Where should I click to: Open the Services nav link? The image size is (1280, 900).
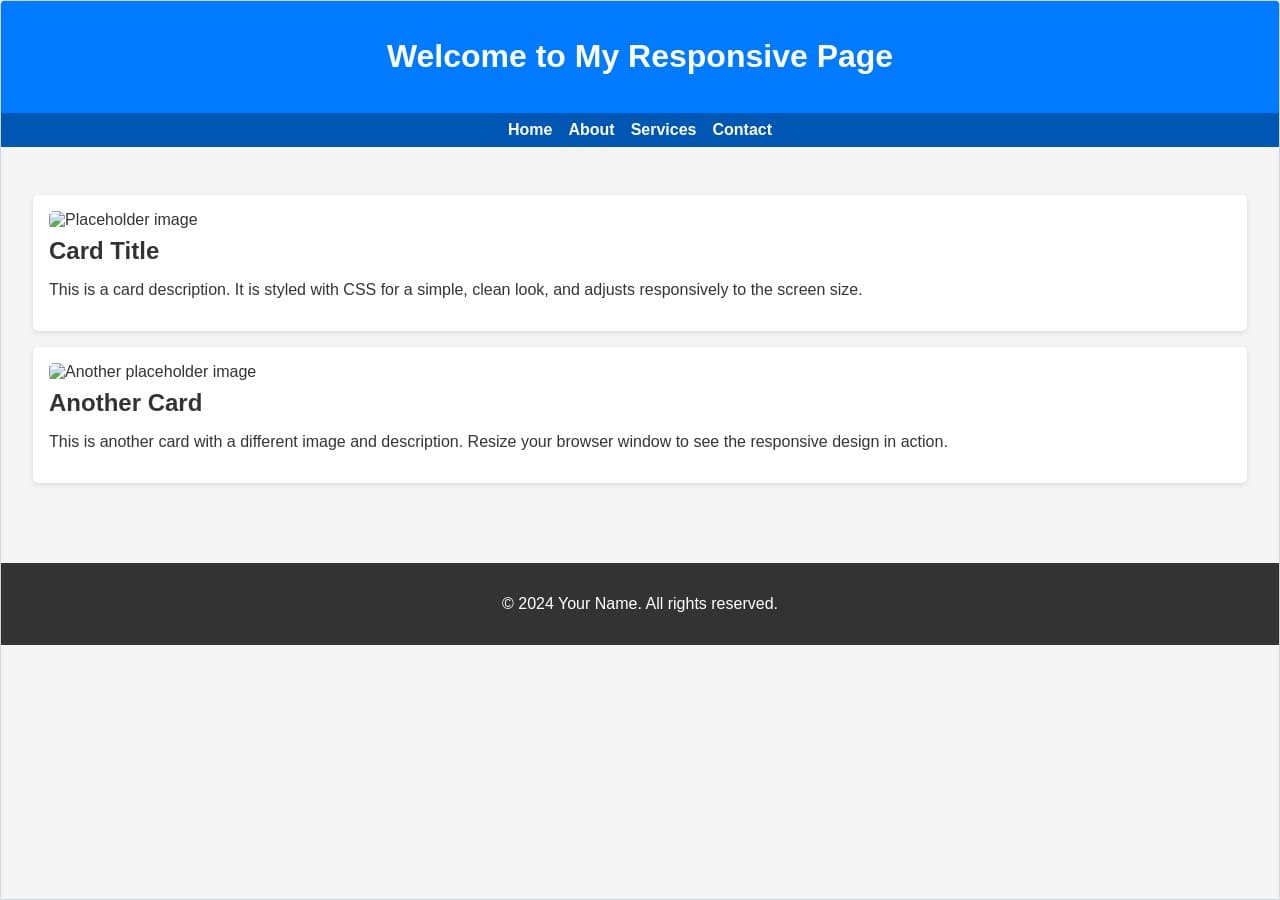click(663, 129)
